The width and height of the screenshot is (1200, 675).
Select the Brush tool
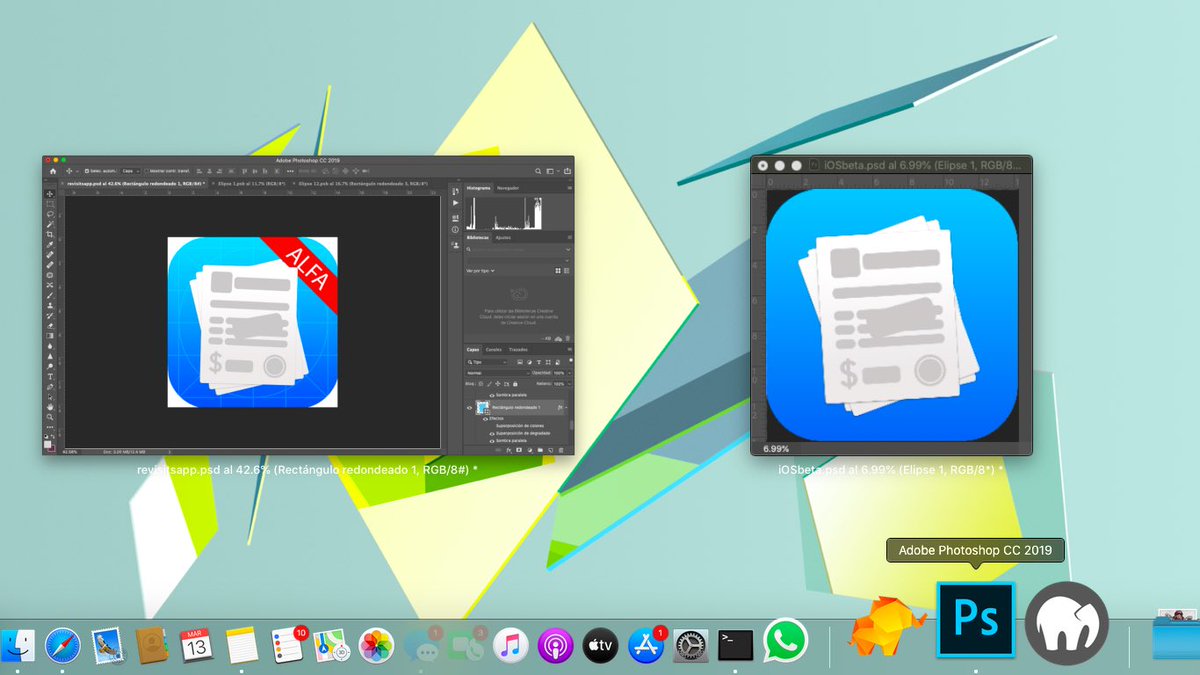50,295
